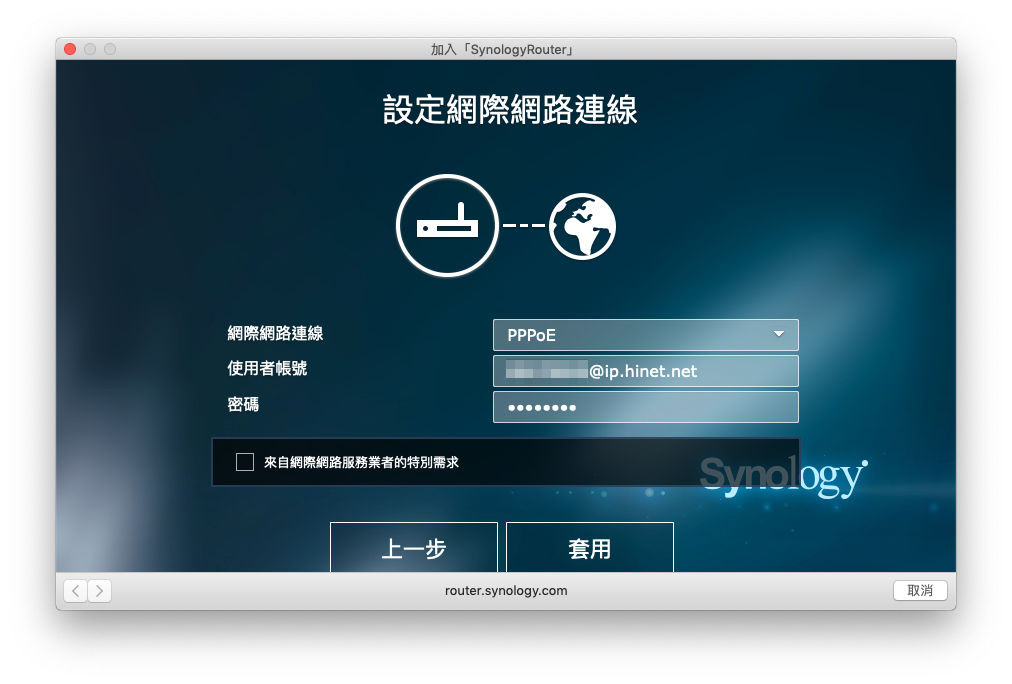The image size is (1012, 684).
Task: Click the 上一步 button
Action: 414,548
